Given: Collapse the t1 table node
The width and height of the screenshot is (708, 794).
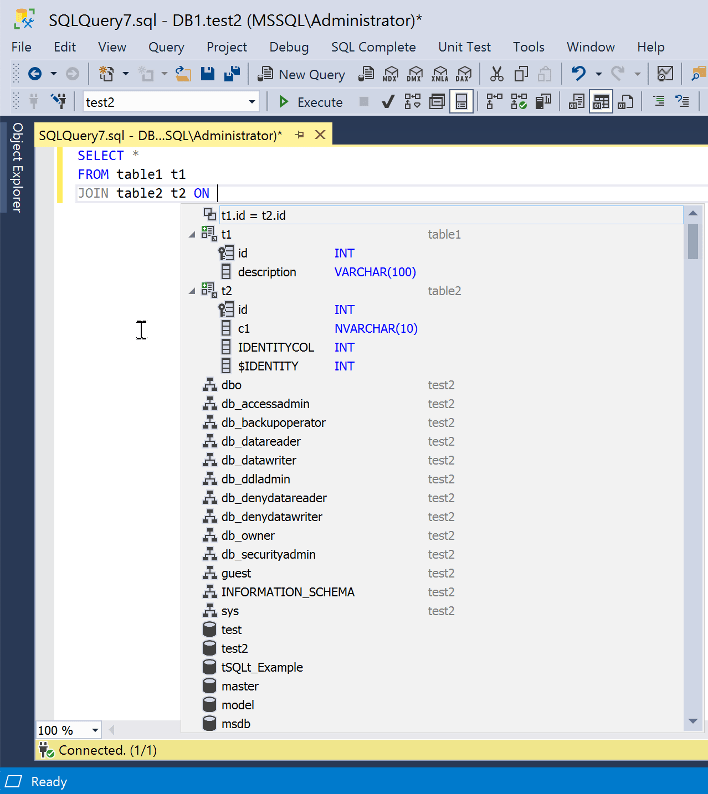Looking at the screenshot, I should (x=192, y=235).
